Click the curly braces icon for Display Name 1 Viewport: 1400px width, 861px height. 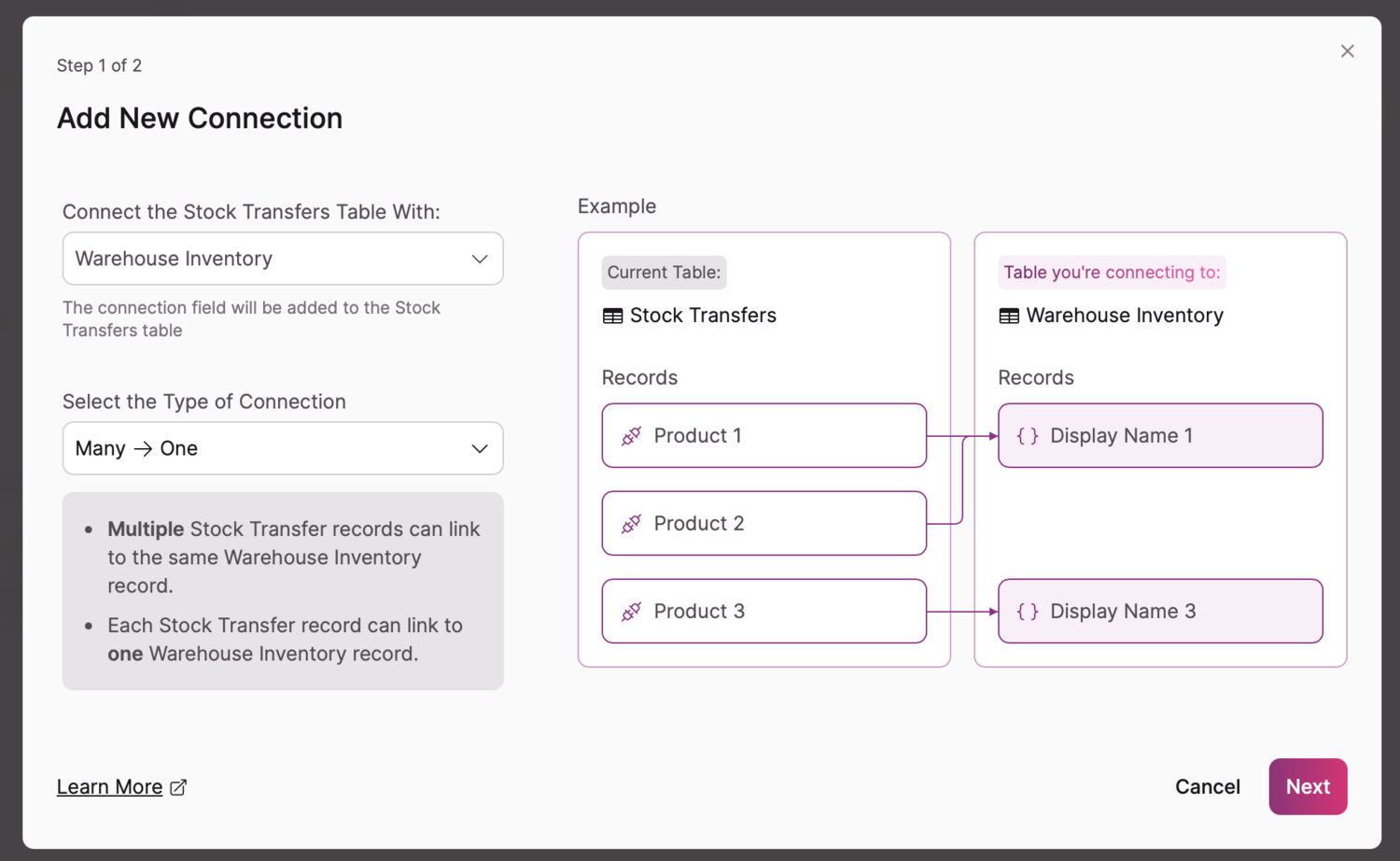1027,436
